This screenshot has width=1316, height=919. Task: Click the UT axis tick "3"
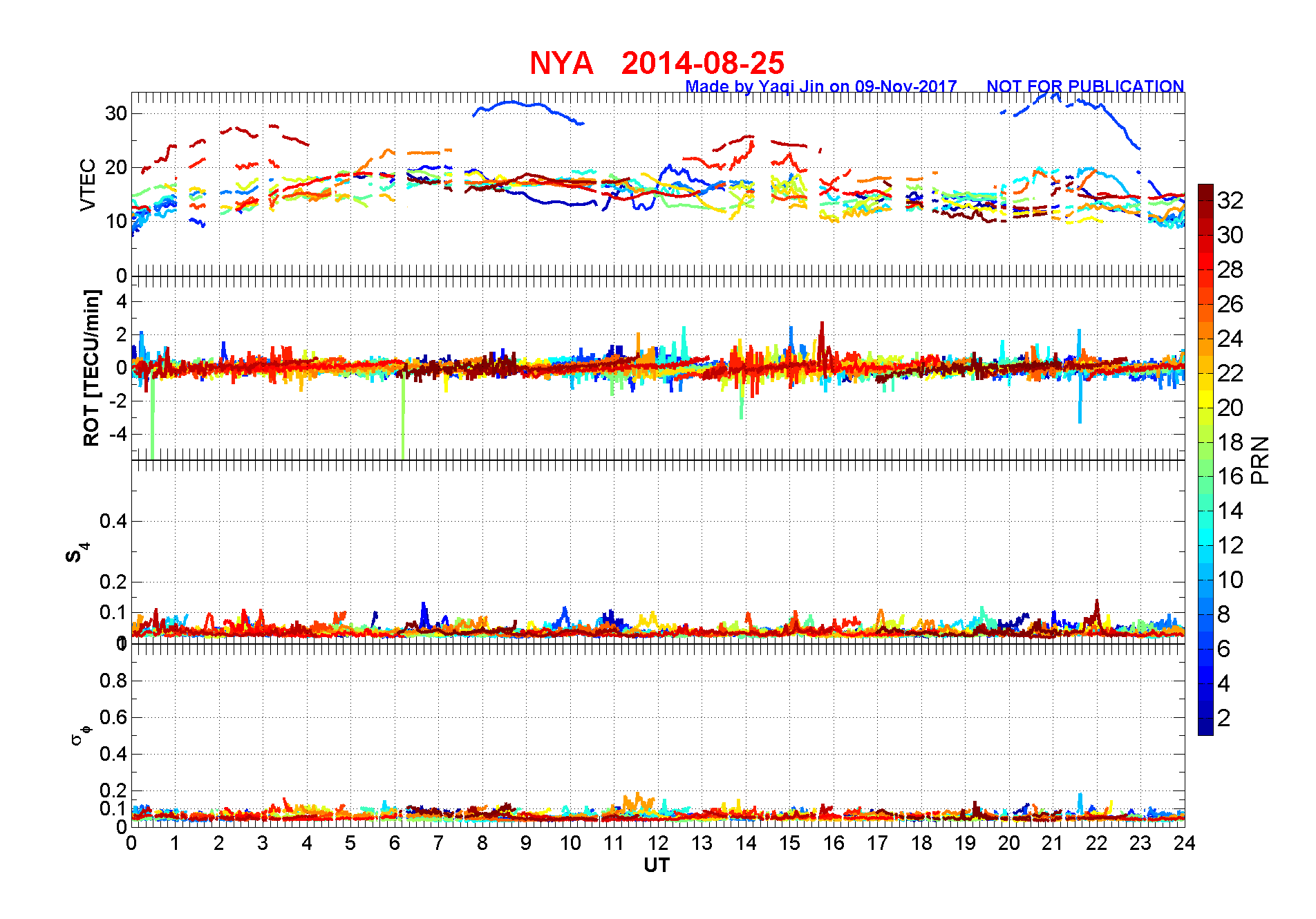(x=263, y=843)
